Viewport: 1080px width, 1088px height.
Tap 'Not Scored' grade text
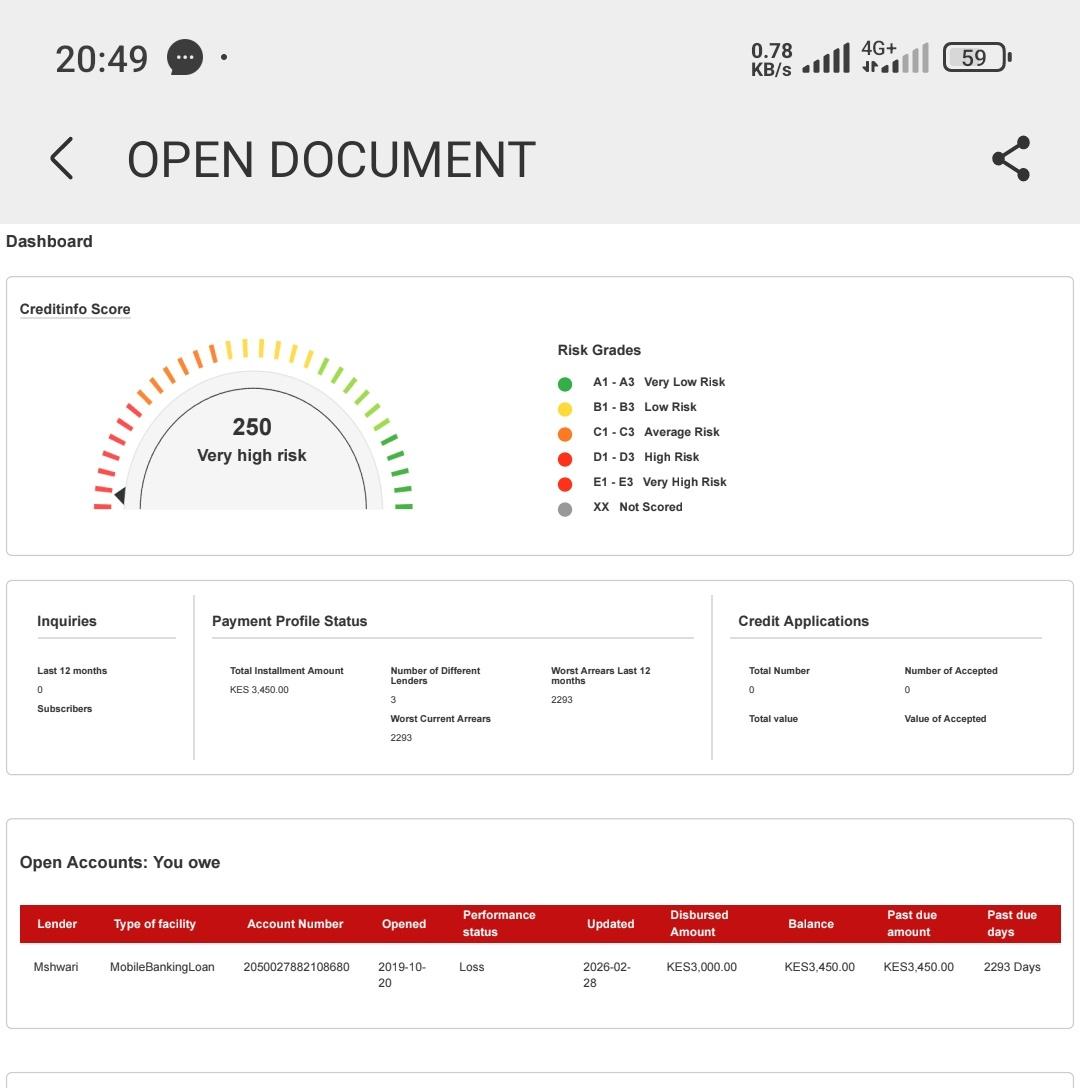tap(650, 507)
